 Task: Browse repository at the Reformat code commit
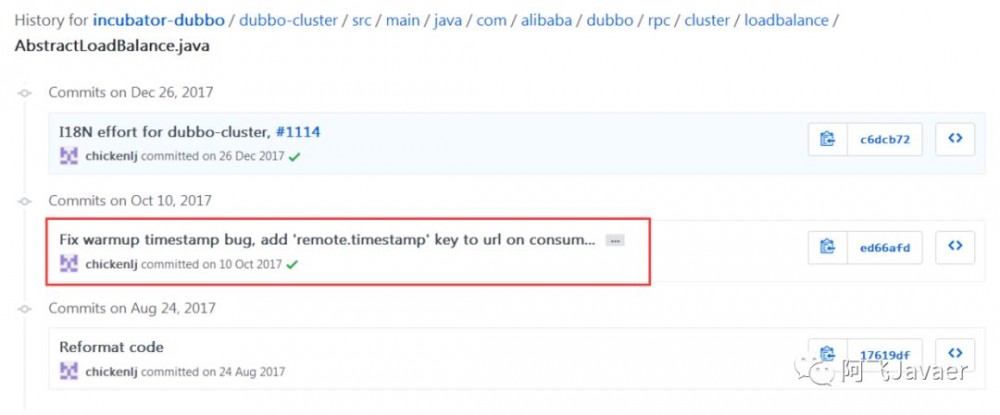click(955, 354)
